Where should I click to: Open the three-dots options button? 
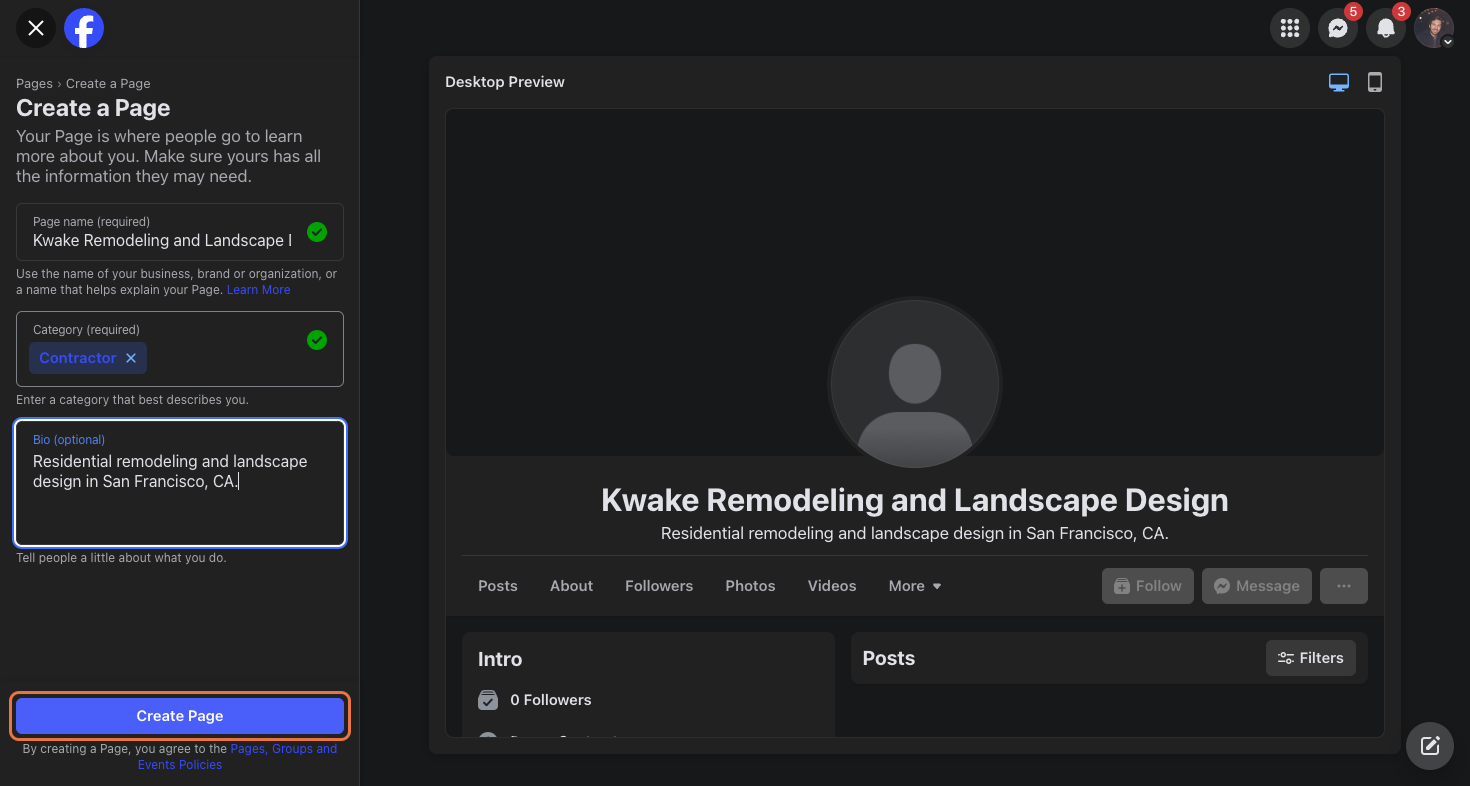(x=1344, y=586)
